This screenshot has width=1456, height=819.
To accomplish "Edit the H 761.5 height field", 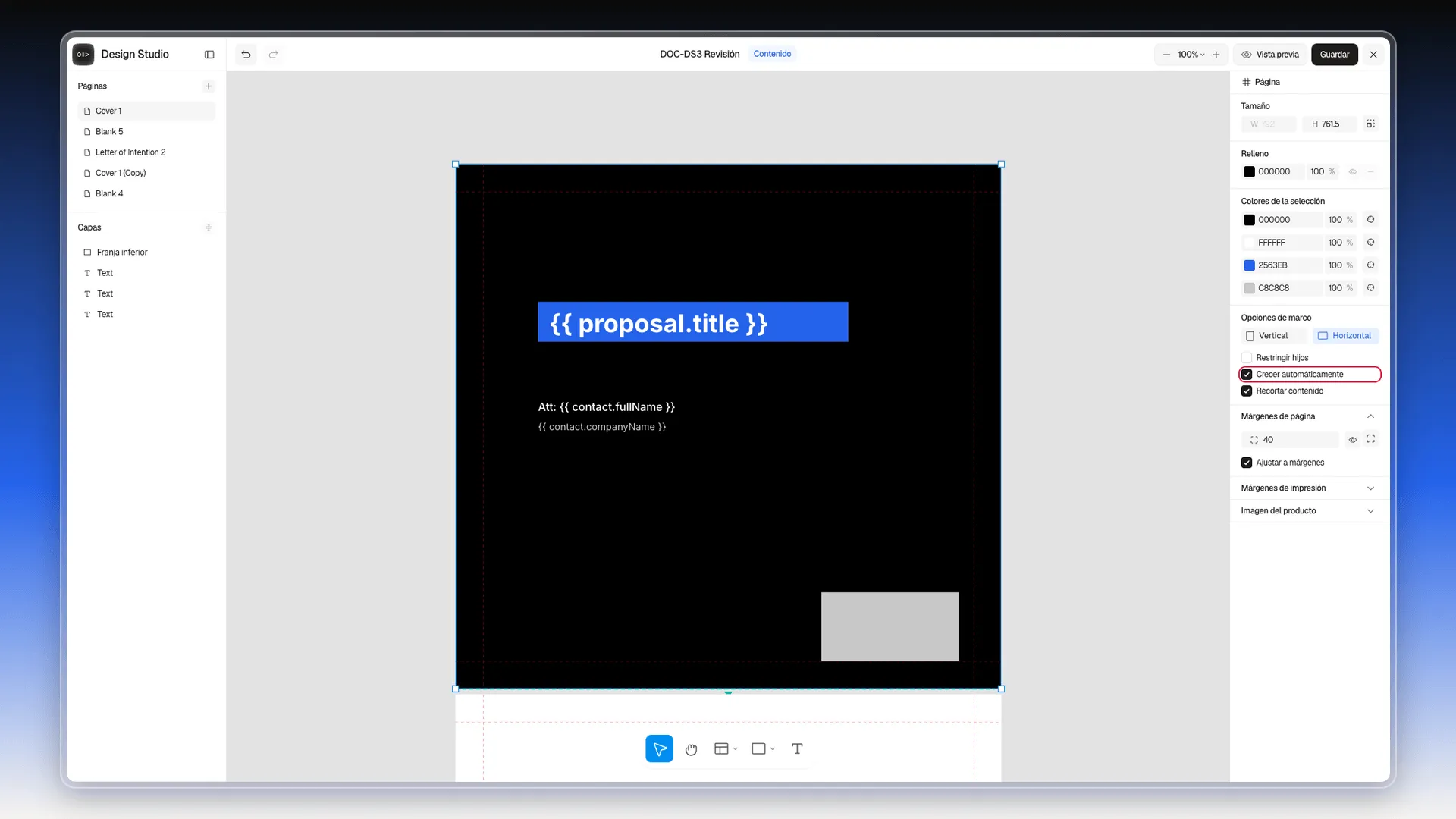I will (x=1330, y=124).
